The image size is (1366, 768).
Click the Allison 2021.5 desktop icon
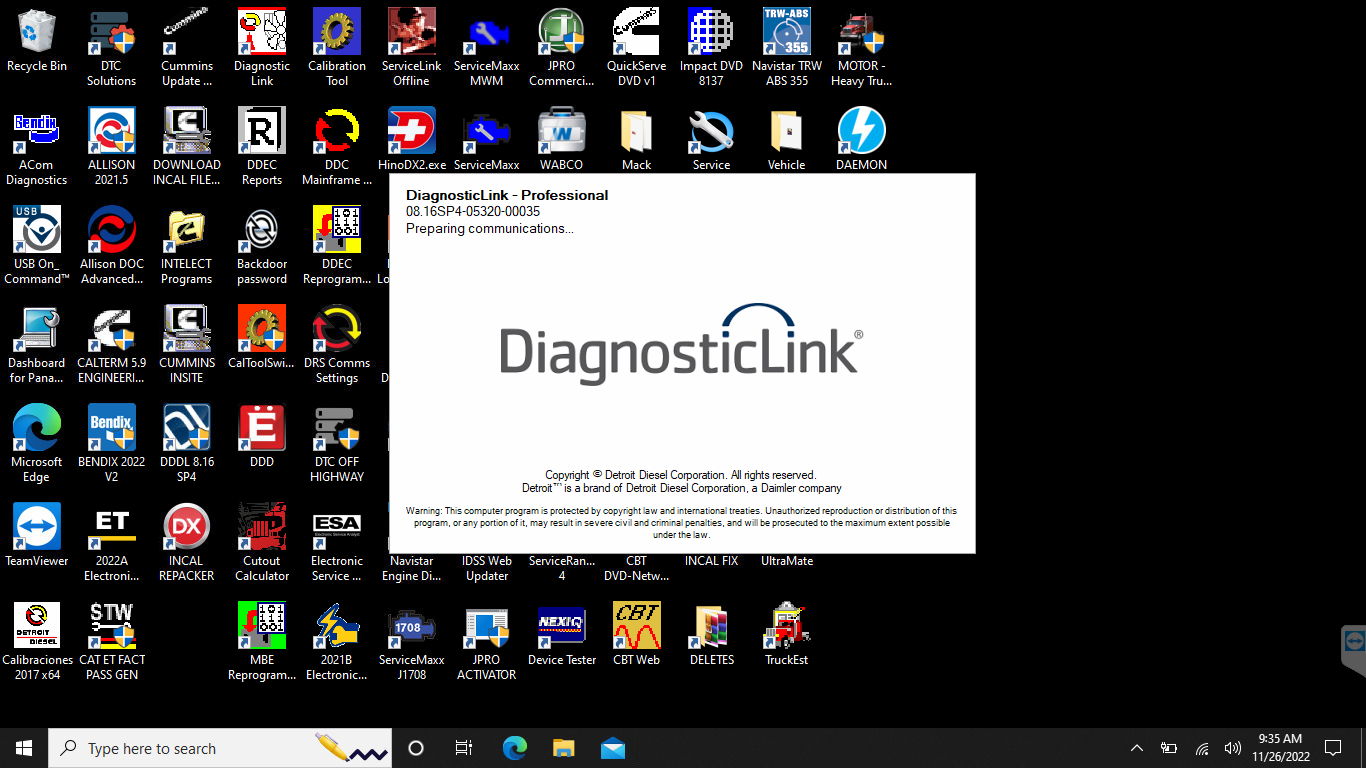[112, 132]
